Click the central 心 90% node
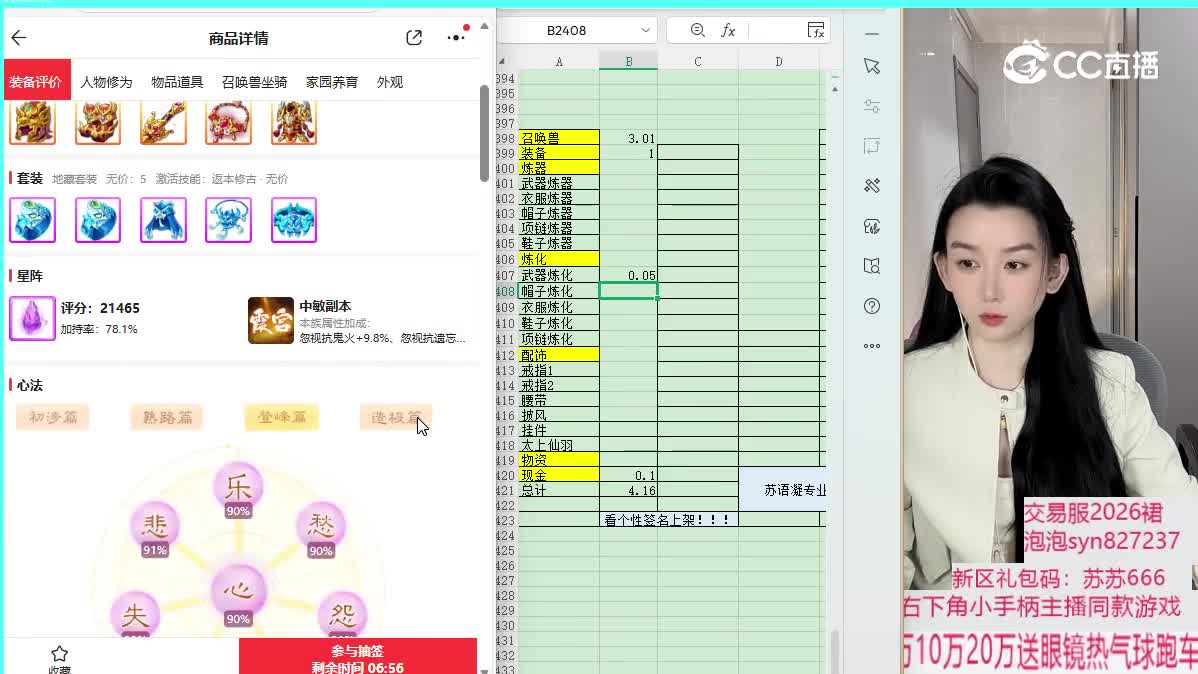1198x674 pixels. point(238,597)
